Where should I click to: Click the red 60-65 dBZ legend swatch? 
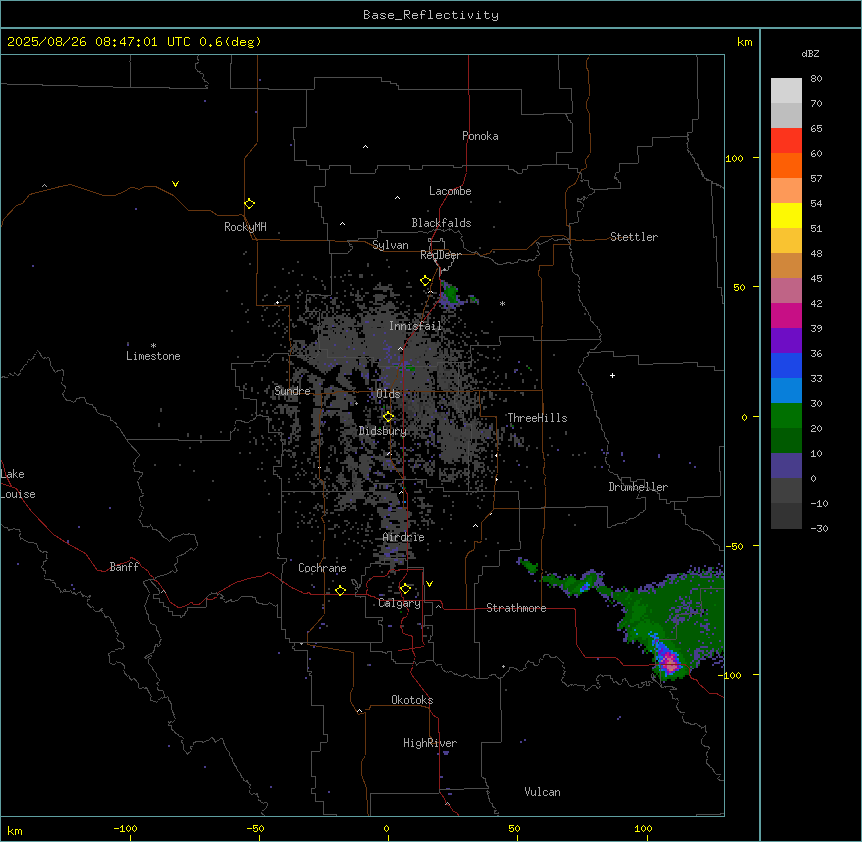[786, 141]
